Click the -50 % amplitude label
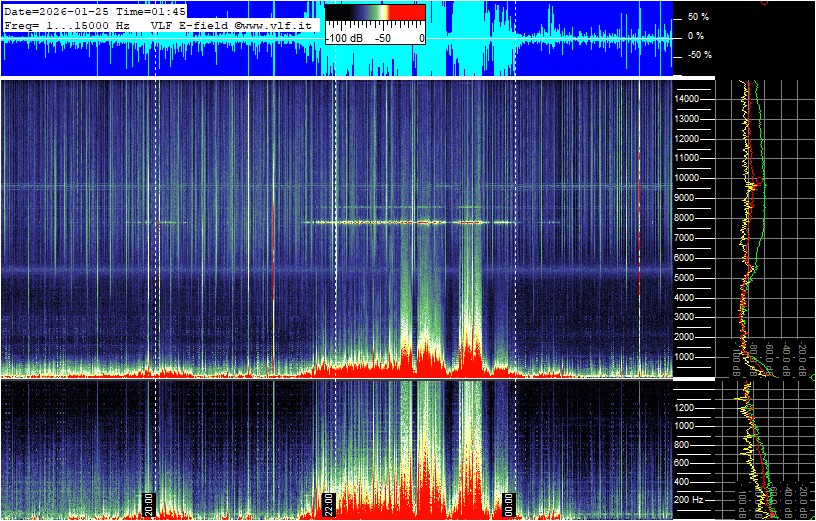816x521 pixels. (698, 55)
